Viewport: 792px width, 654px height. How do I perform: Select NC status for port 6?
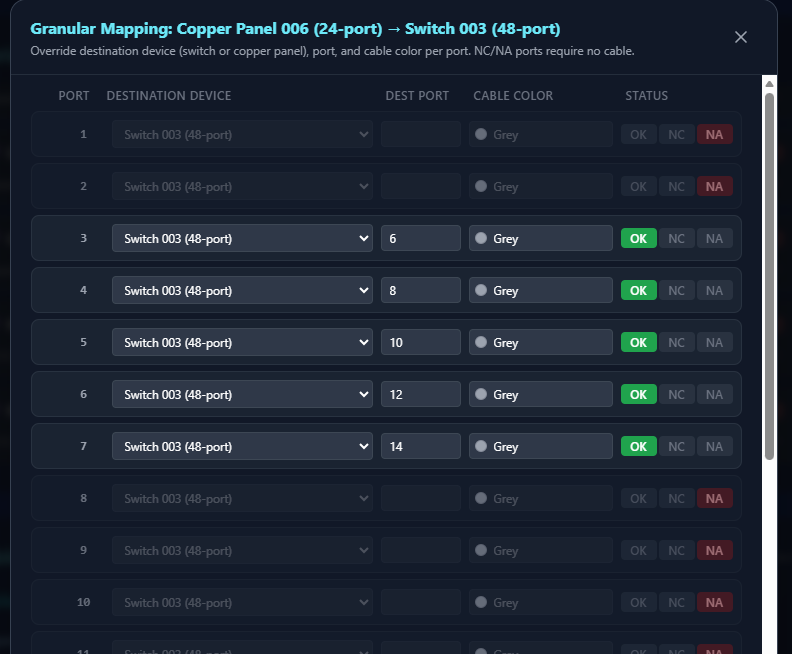[x=677, y=394]
